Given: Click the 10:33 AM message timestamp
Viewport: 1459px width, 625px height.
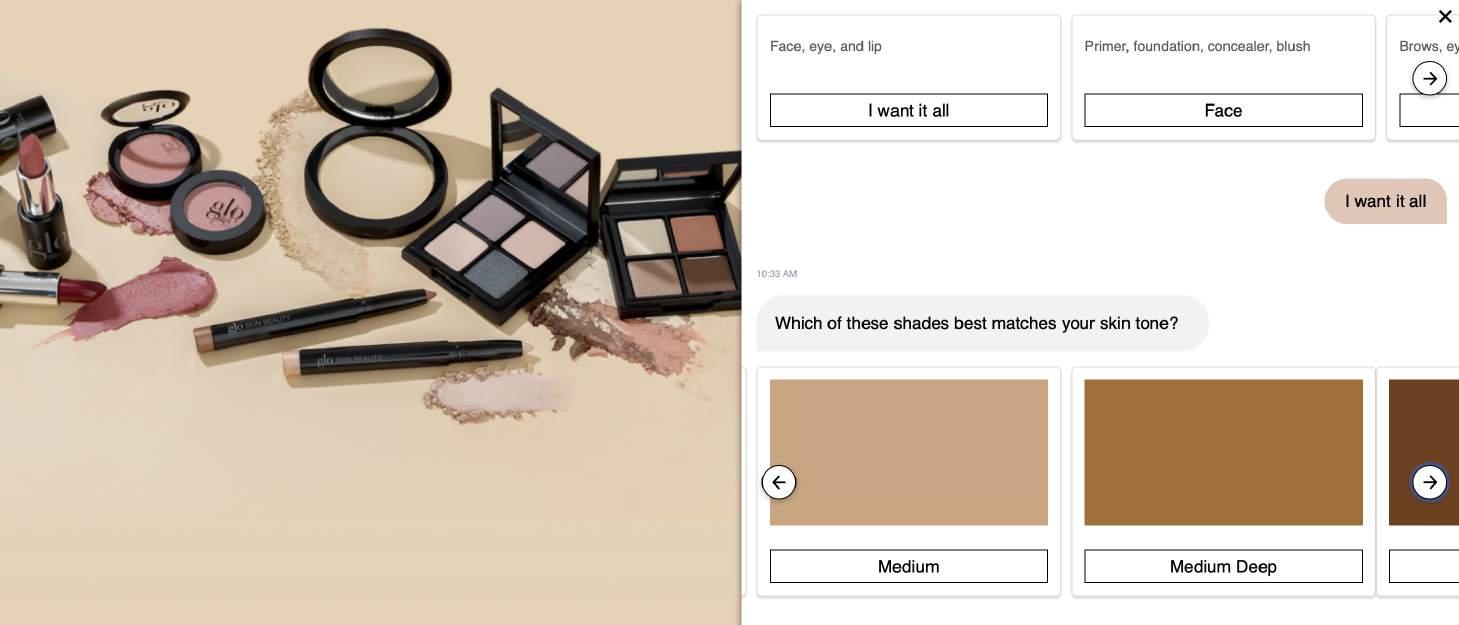Looking at the screenshot, I should click(777, 274).
